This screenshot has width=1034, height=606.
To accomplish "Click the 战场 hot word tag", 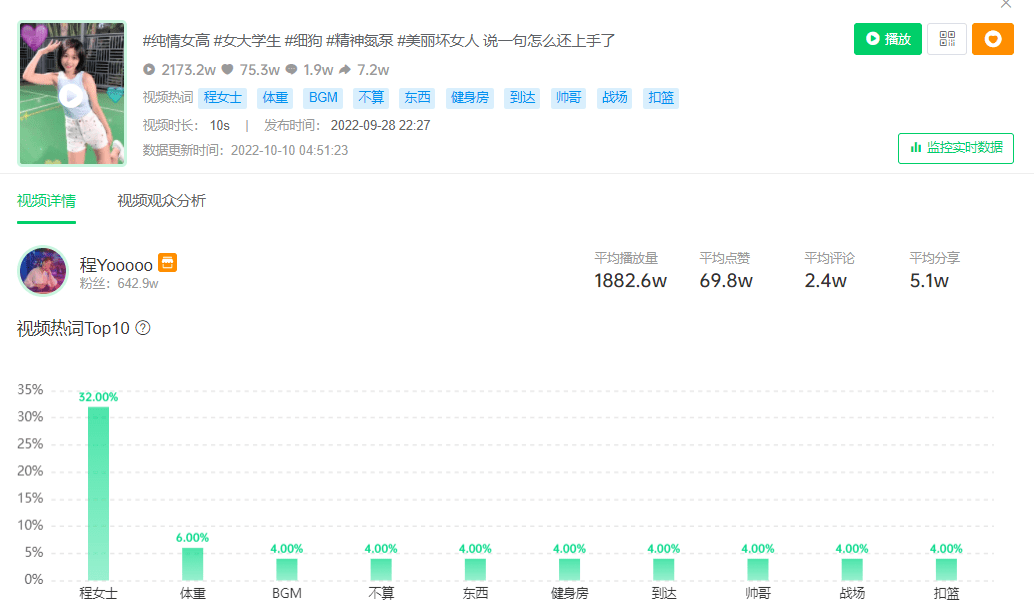I will click(x=614, y=98).
